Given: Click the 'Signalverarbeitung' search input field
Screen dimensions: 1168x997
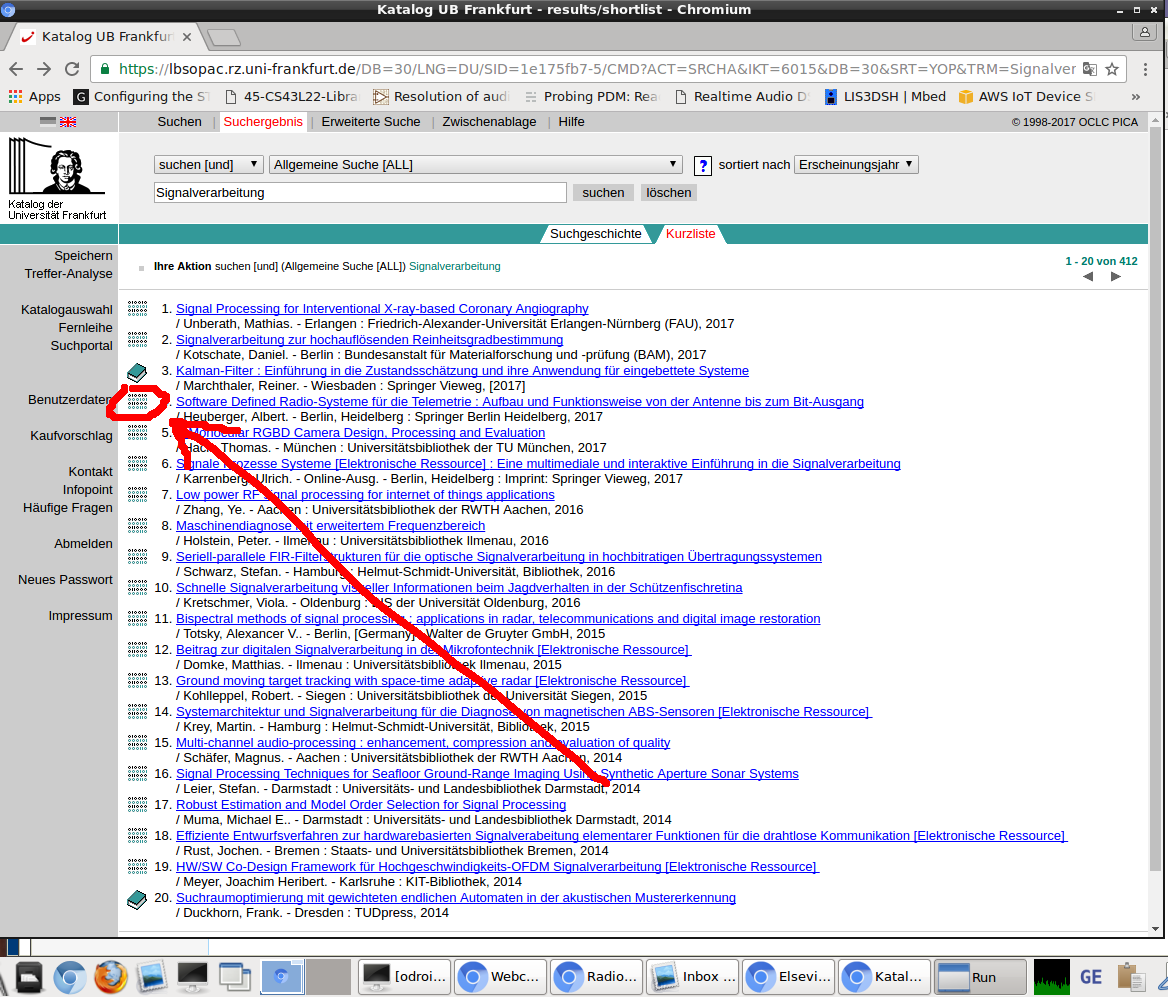Looking at the screenshot, I should (360, 193).
